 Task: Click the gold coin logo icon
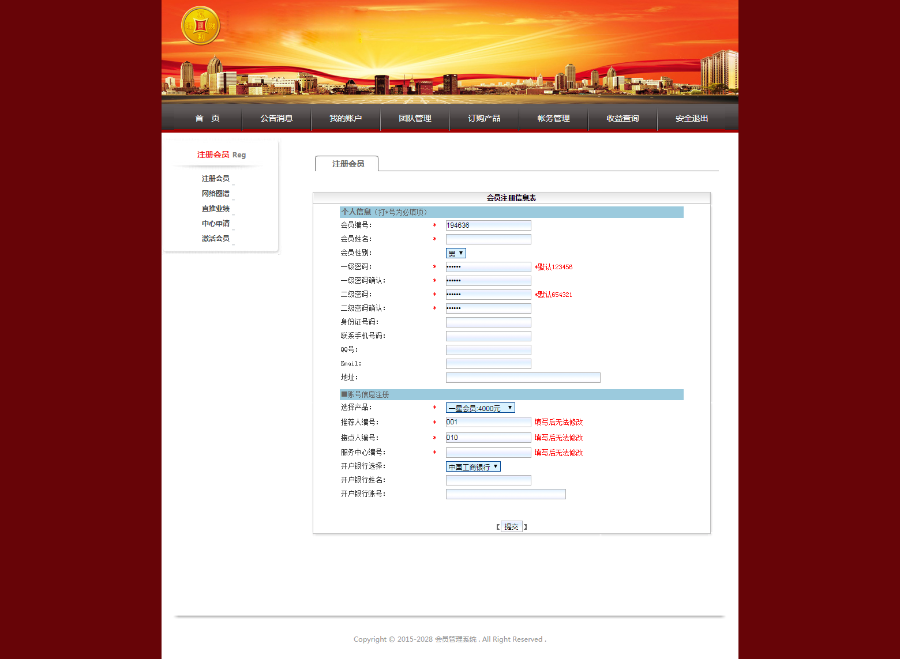[x=199, y=26]
